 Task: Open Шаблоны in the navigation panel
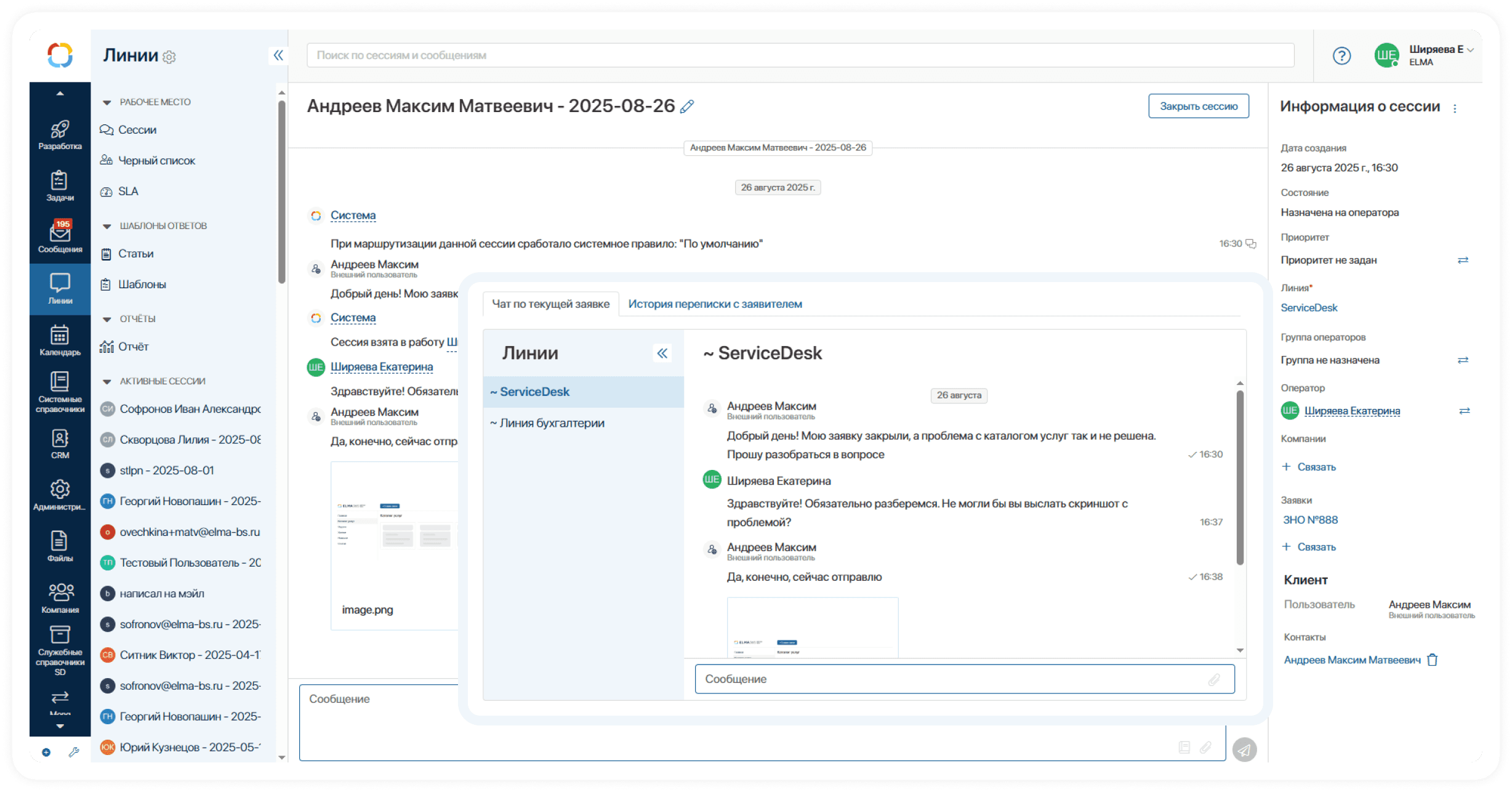click(x=133, y=285)
